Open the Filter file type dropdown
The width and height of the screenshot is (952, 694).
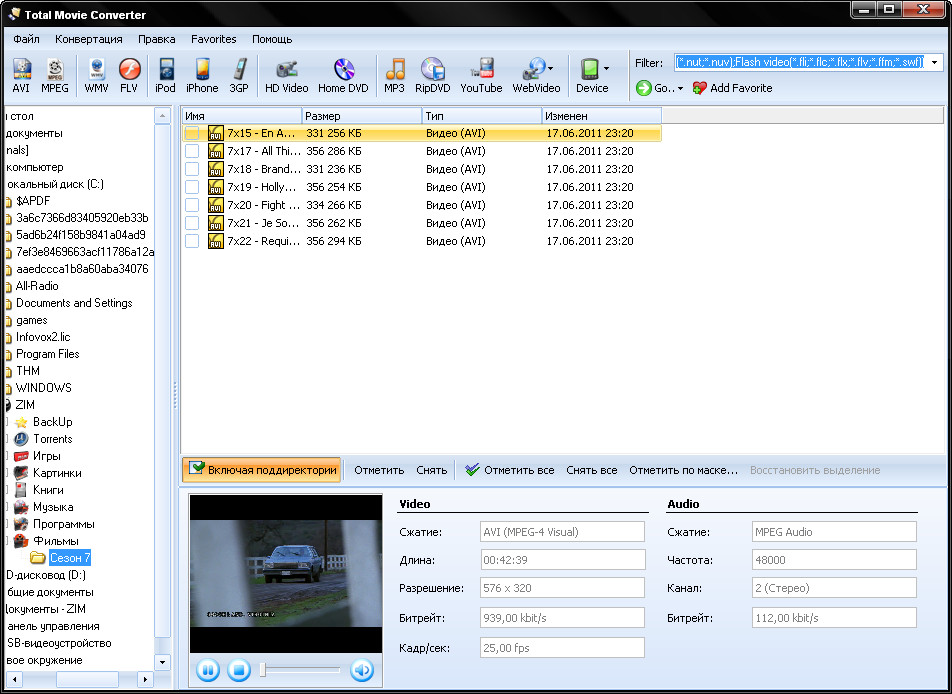(x=935, y=63)
